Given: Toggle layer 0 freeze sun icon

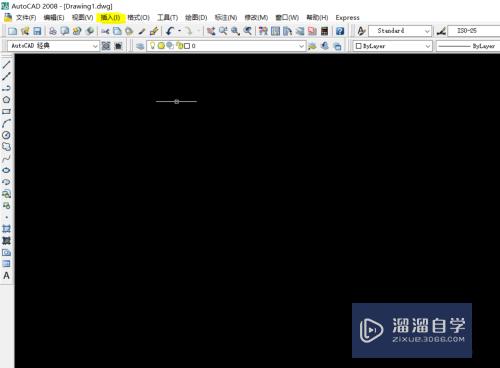Looking at the screenshot, I should (x=161, y=46).
